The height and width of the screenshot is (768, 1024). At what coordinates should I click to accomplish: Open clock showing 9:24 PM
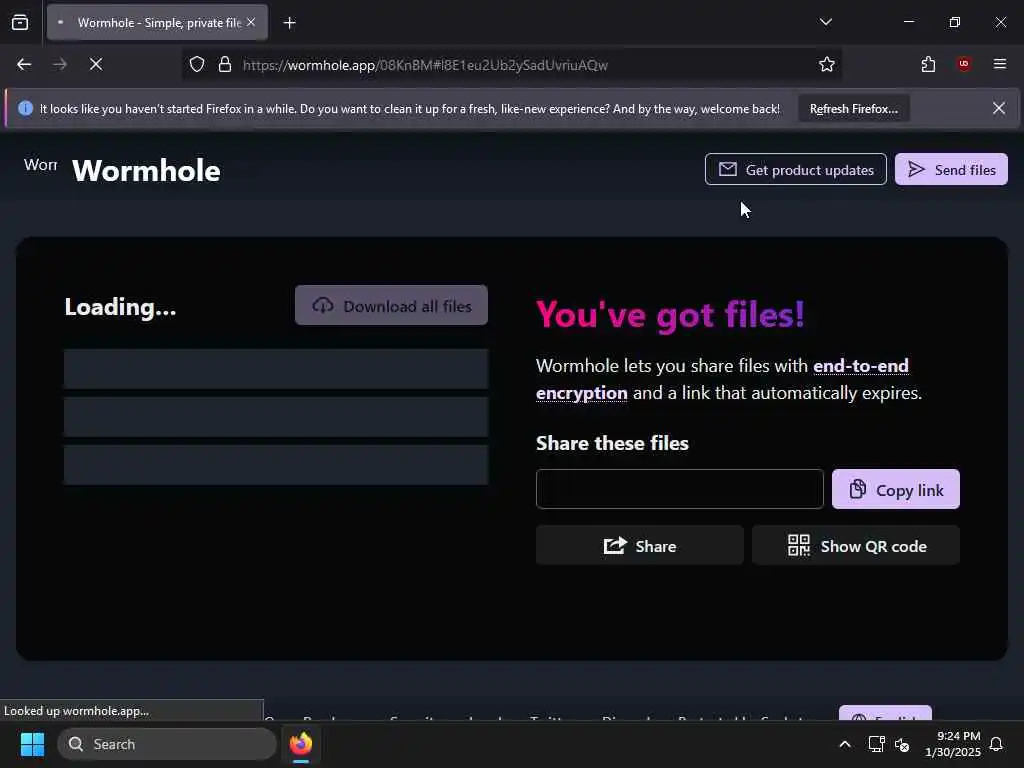point(952,744)
